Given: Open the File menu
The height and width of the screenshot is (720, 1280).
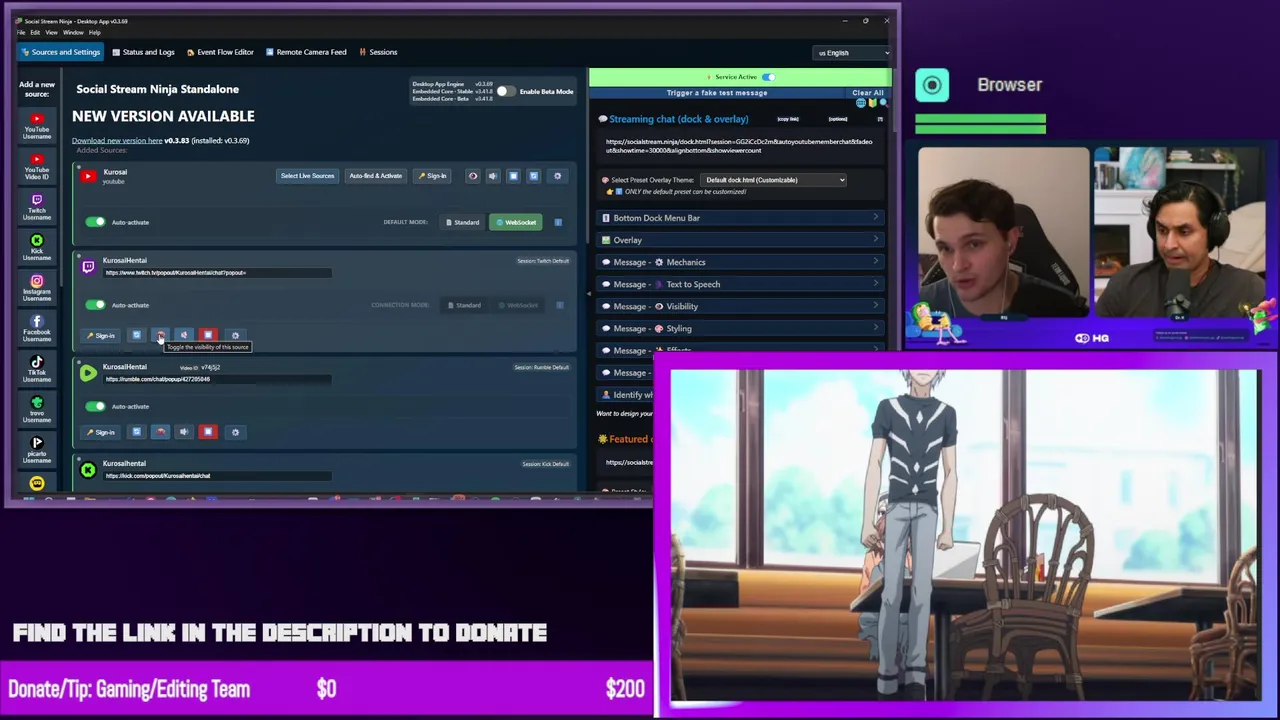Looking at the screenshot, I should click(x=21, y=32).
